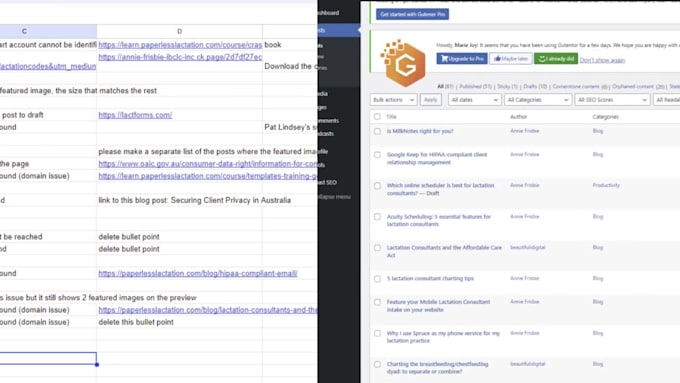Tick checkbox for Feature your Mobile Lactation Consultant
Image resolution: width=680 pixels, height=383 pixels.
click(x=377, y=302)
